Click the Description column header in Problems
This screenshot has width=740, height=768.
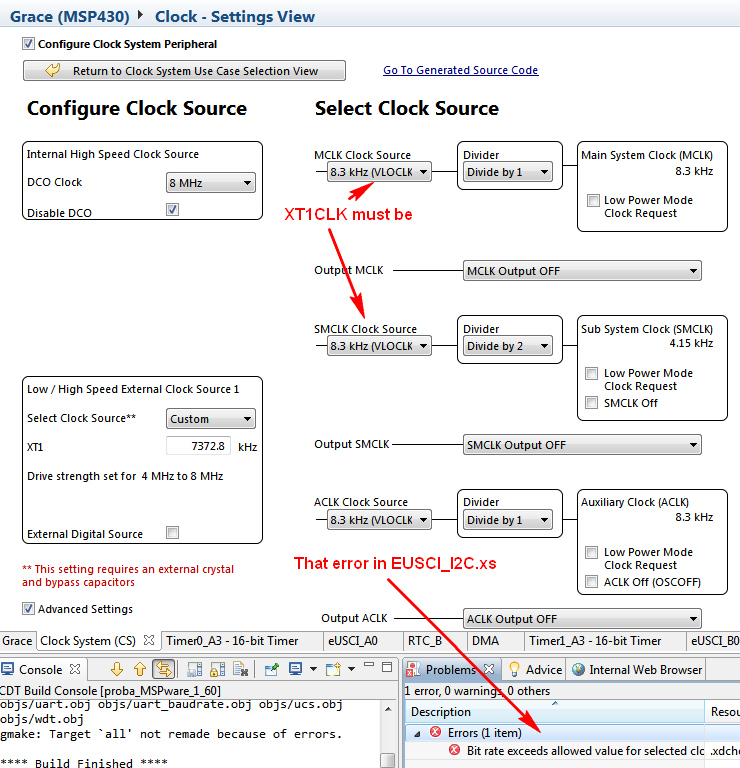tap(555, 712)
